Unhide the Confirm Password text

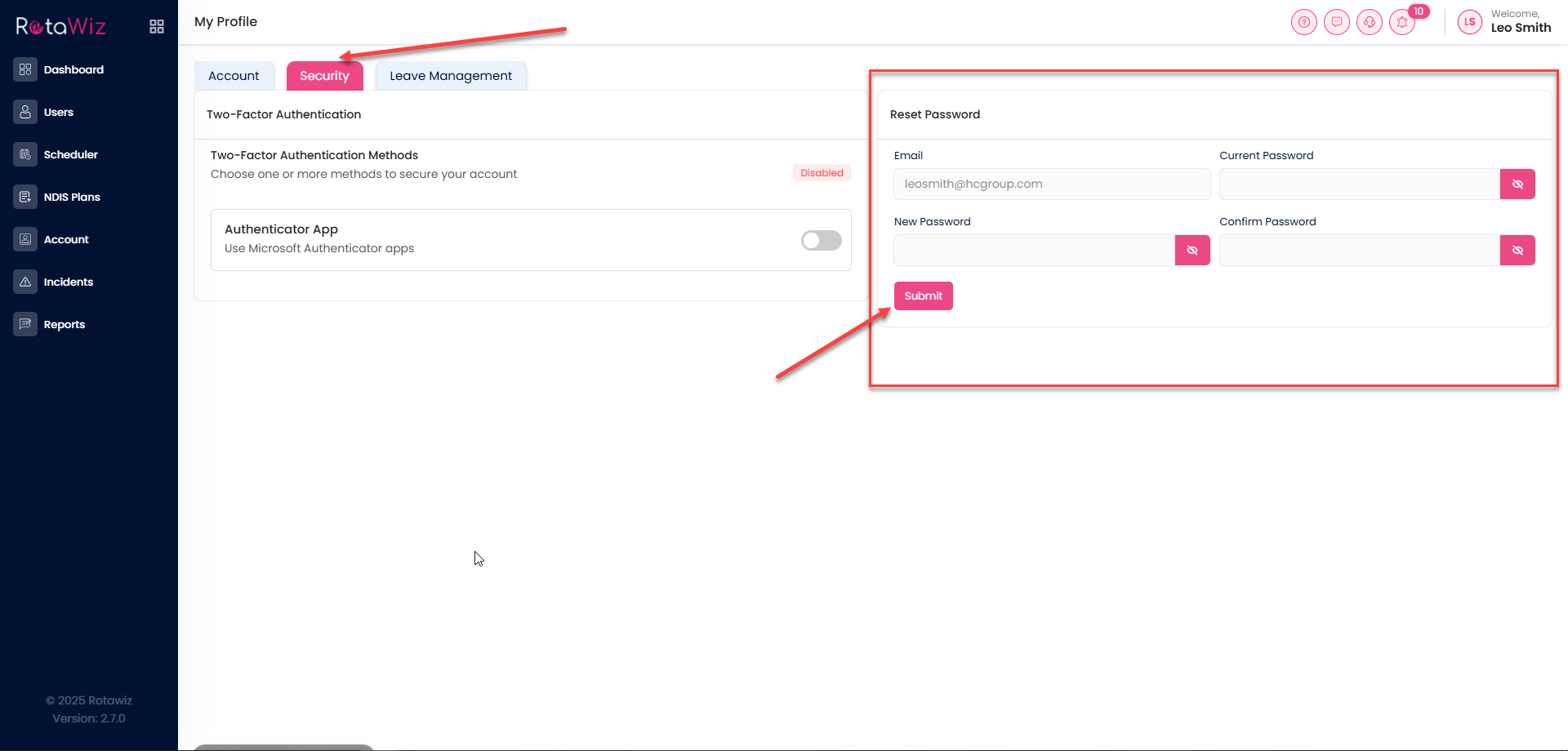click(1517, 251)
